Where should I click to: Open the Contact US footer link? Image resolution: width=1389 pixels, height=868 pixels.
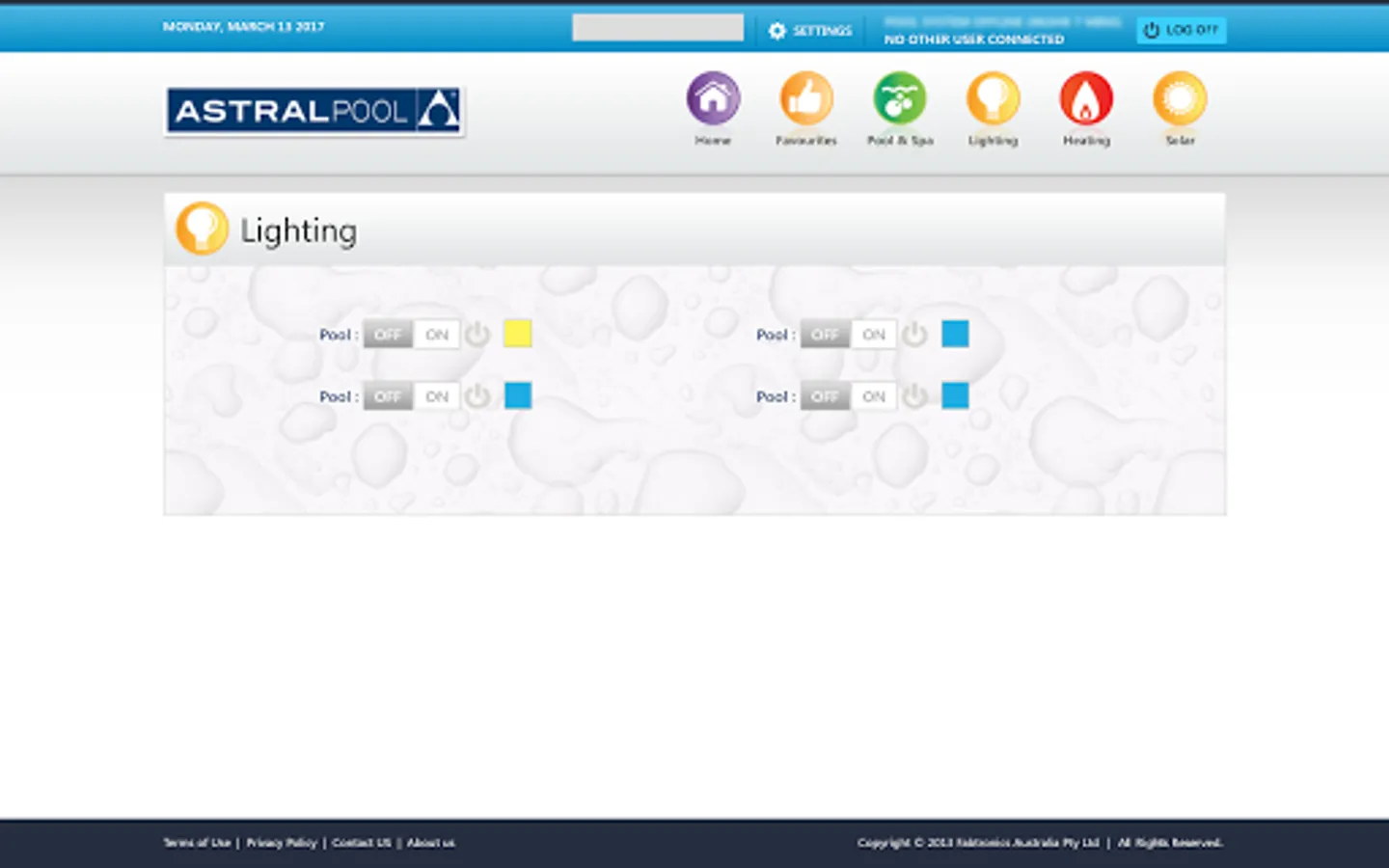point(362,843)
